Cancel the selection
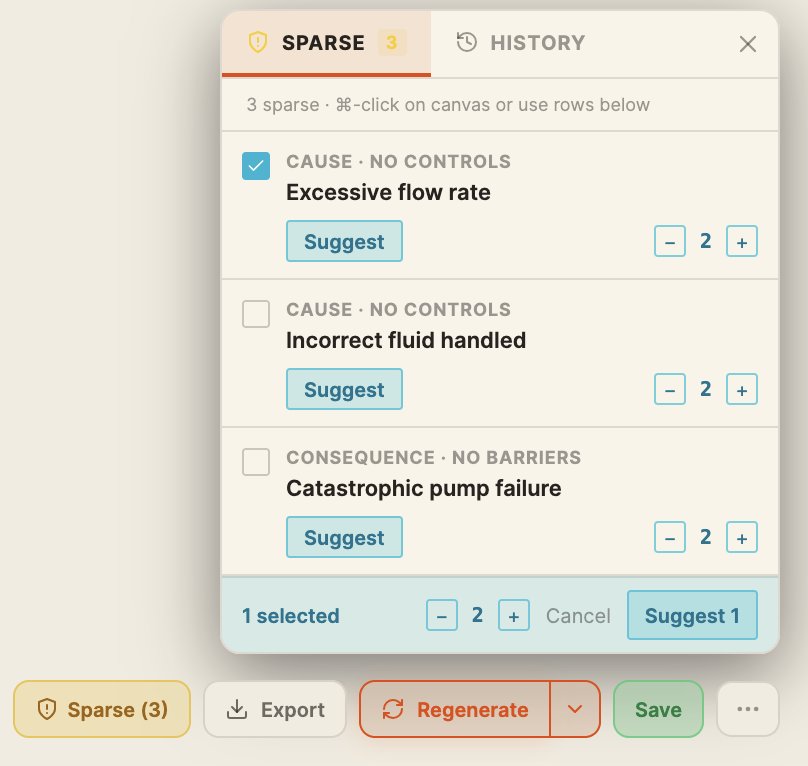Screen dimensions: 808x766 (578, 615)
